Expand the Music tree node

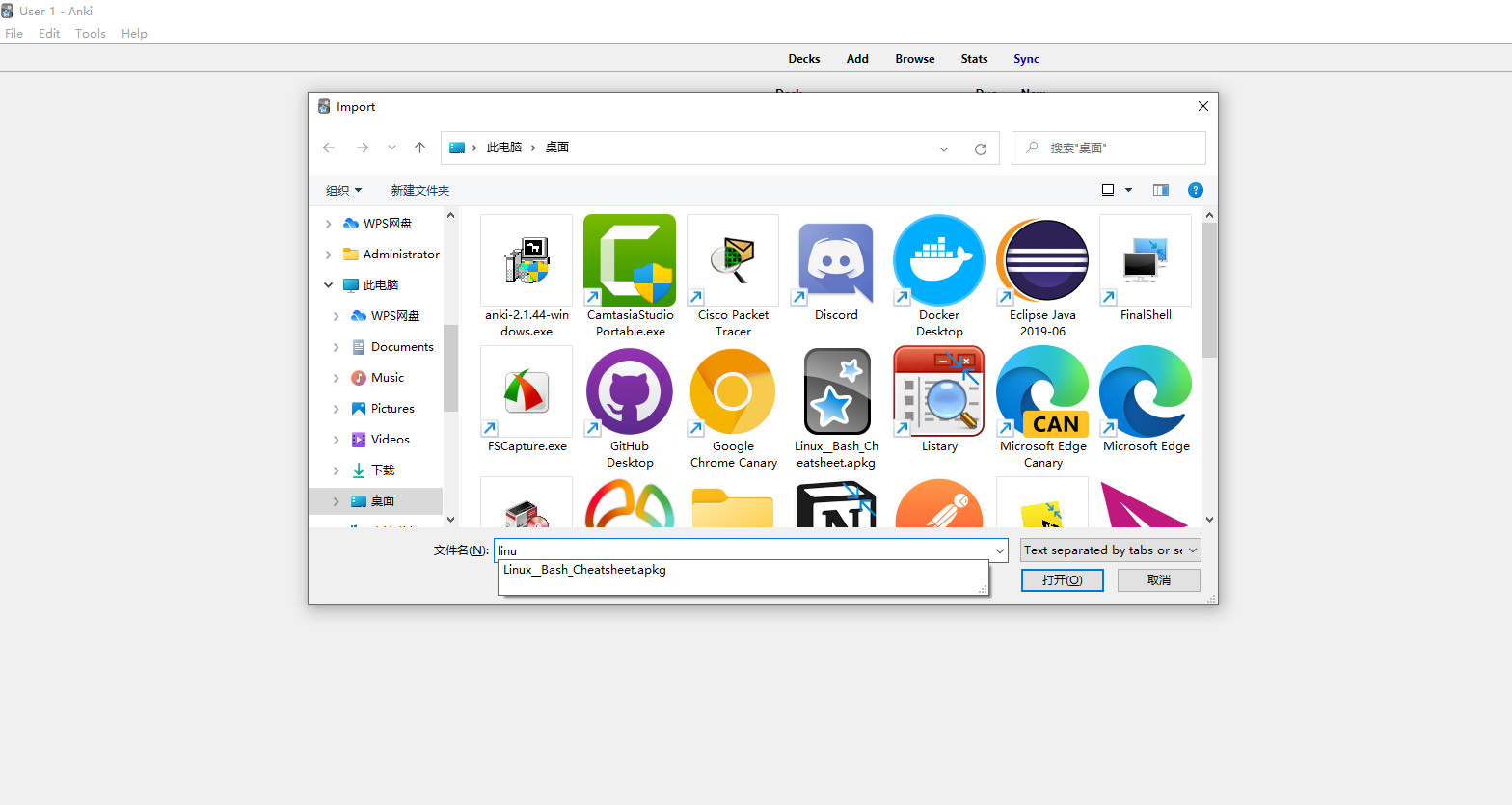click(x=336, y=378)
